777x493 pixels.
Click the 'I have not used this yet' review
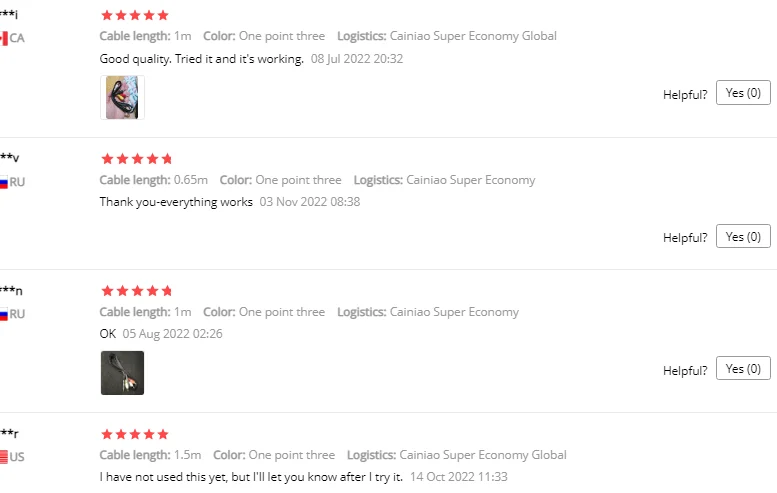point(251,477)
